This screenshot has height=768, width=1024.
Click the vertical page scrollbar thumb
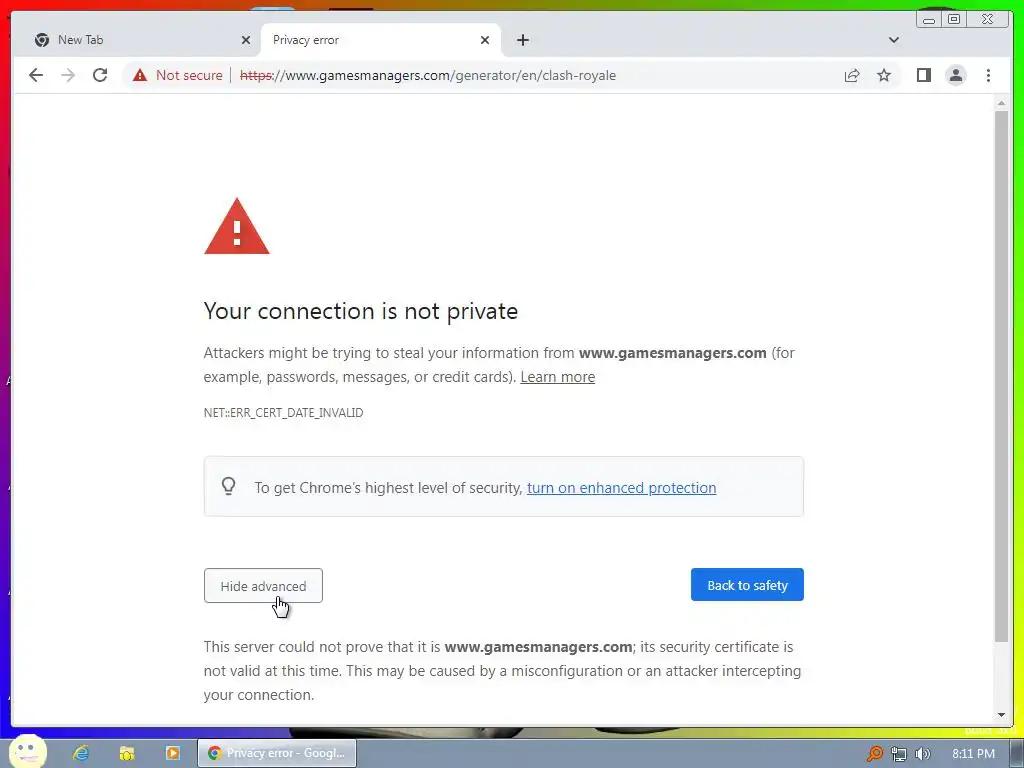tap(1002, 376)
